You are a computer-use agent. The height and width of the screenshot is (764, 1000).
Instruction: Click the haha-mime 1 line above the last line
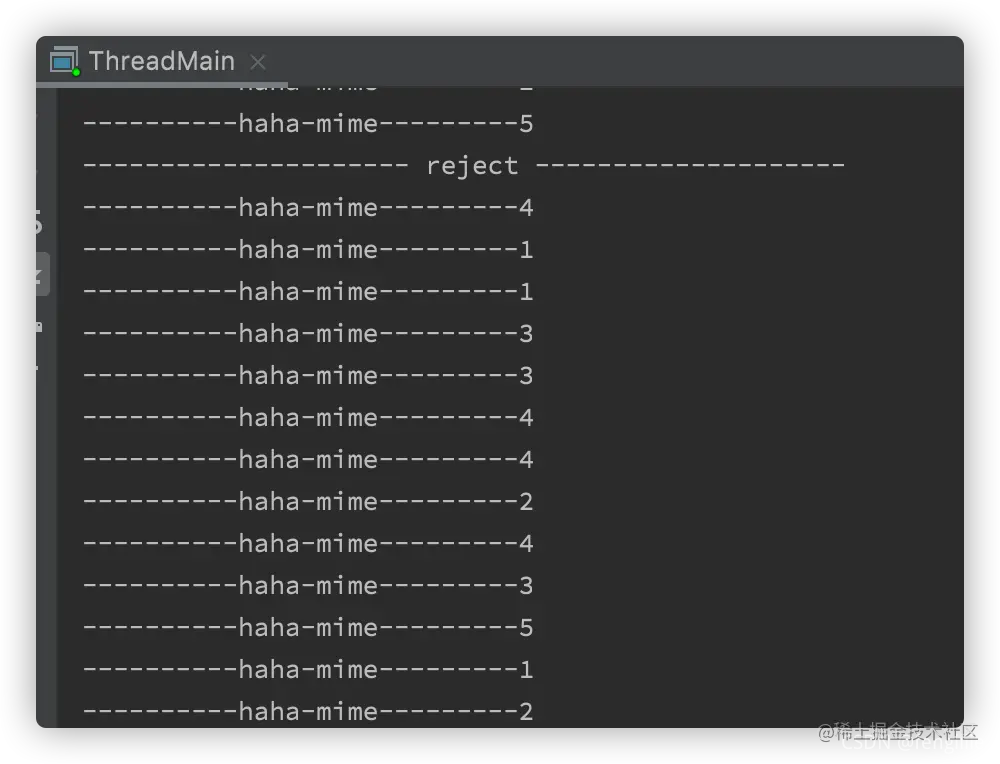(308, 670)
